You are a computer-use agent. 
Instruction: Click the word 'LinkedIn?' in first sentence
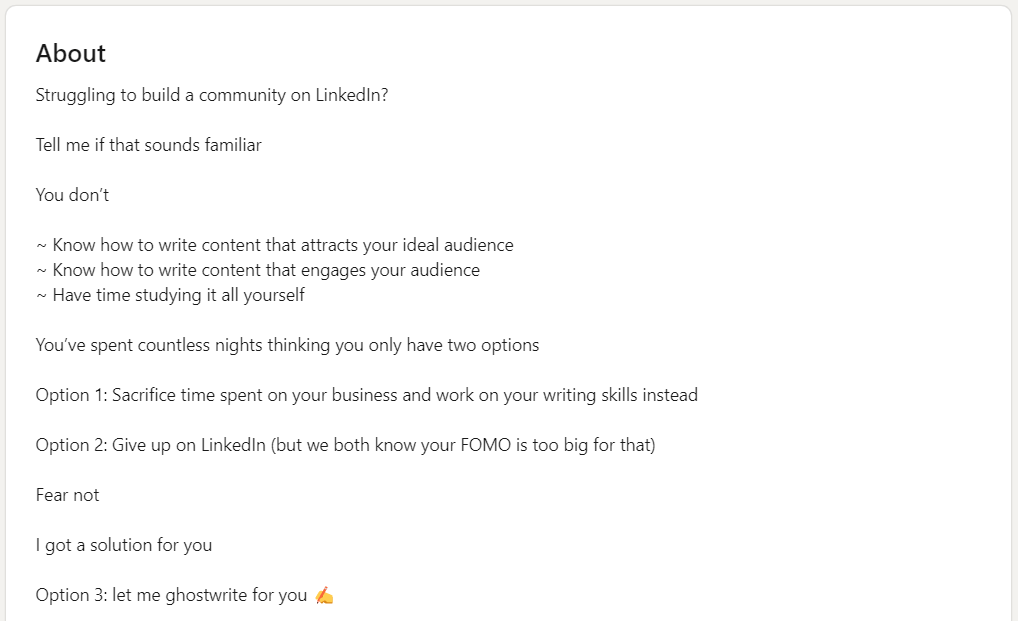352,95
